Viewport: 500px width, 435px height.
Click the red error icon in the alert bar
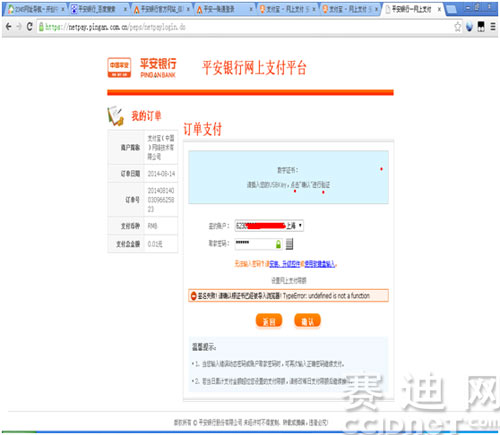[x=193, y=296]
